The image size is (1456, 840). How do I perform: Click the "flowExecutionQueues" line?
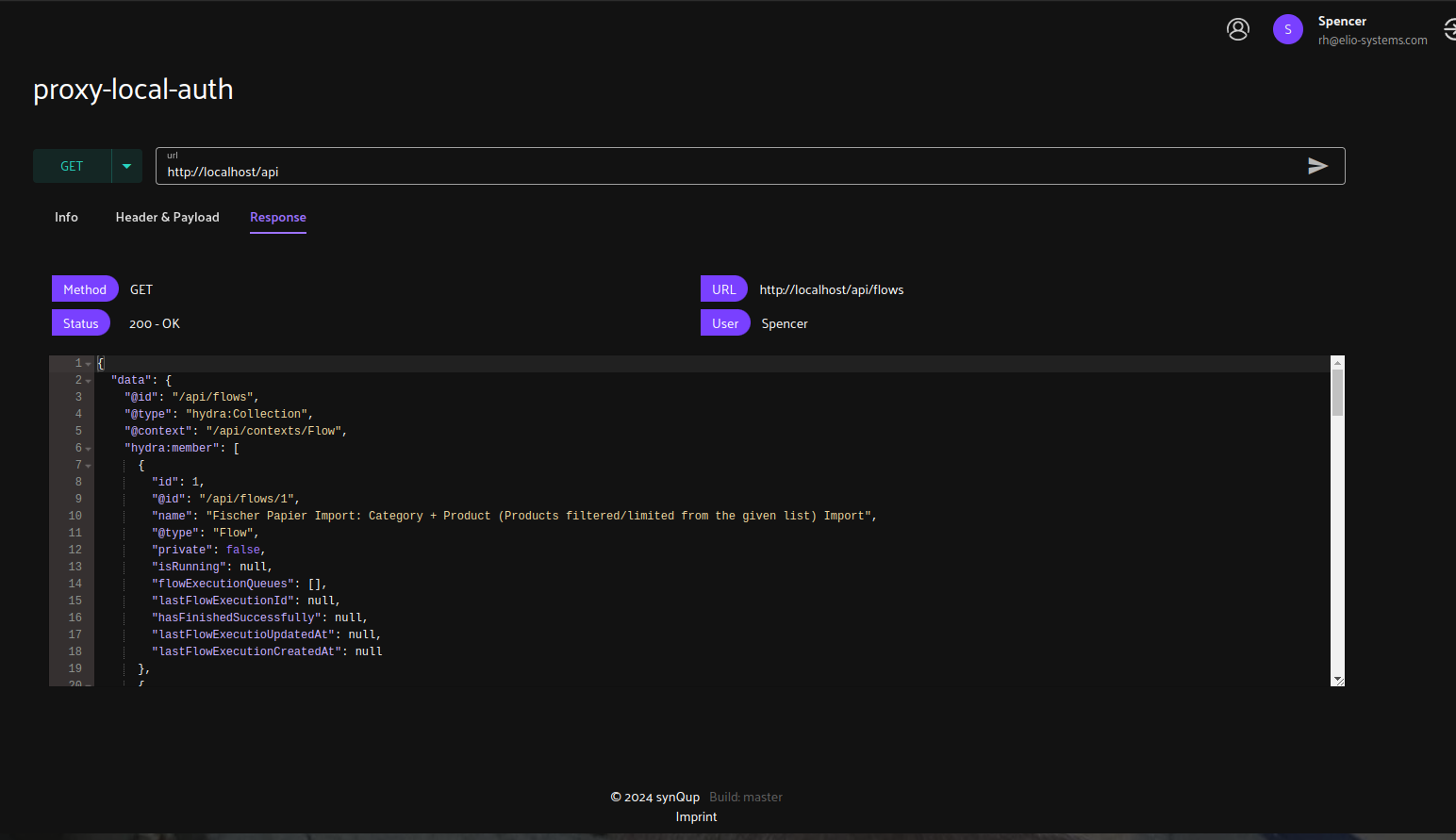(240, 584)
